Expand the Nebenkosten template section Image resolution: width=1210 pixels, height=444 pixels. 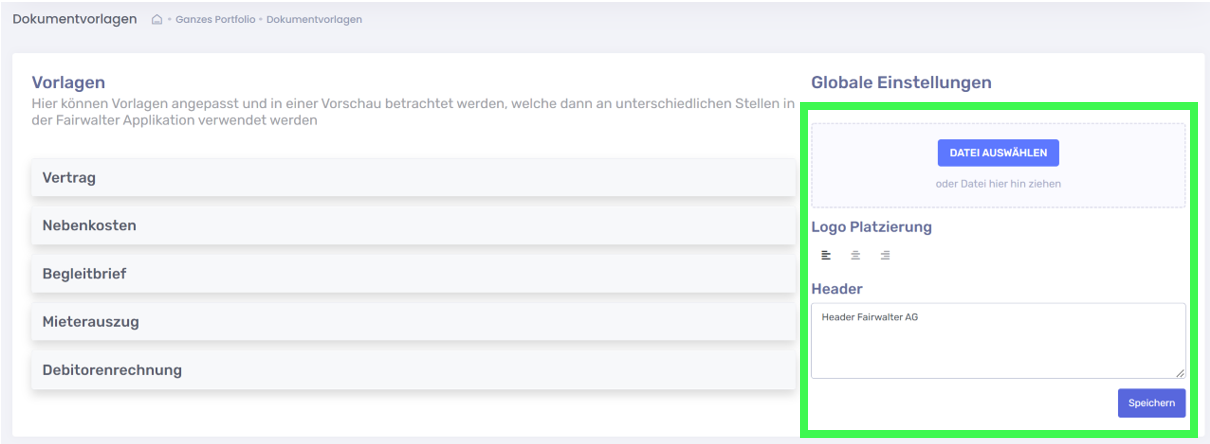(414, 225)
